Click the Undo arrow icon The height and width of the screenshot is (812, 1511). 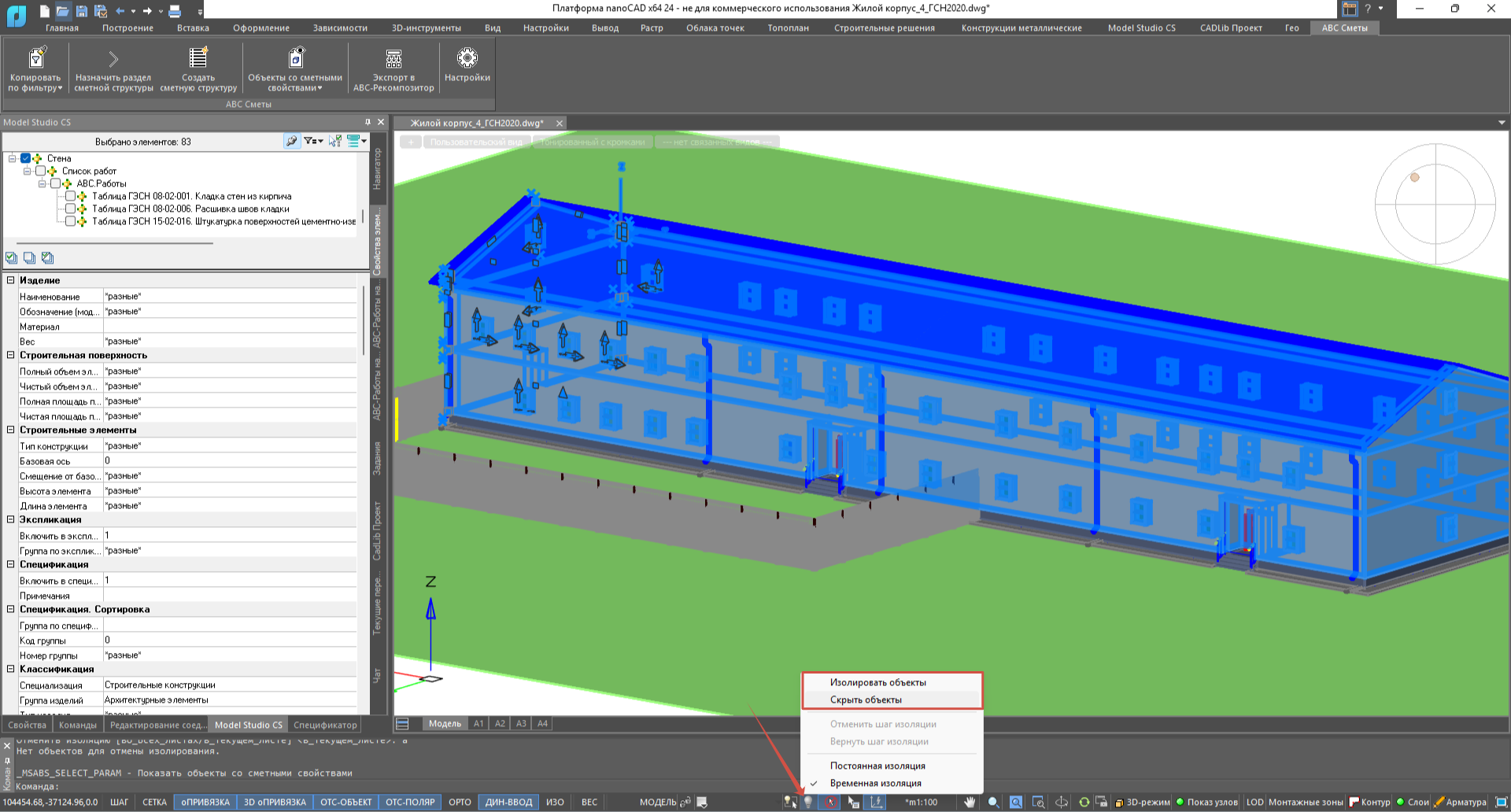click(120, 11)
